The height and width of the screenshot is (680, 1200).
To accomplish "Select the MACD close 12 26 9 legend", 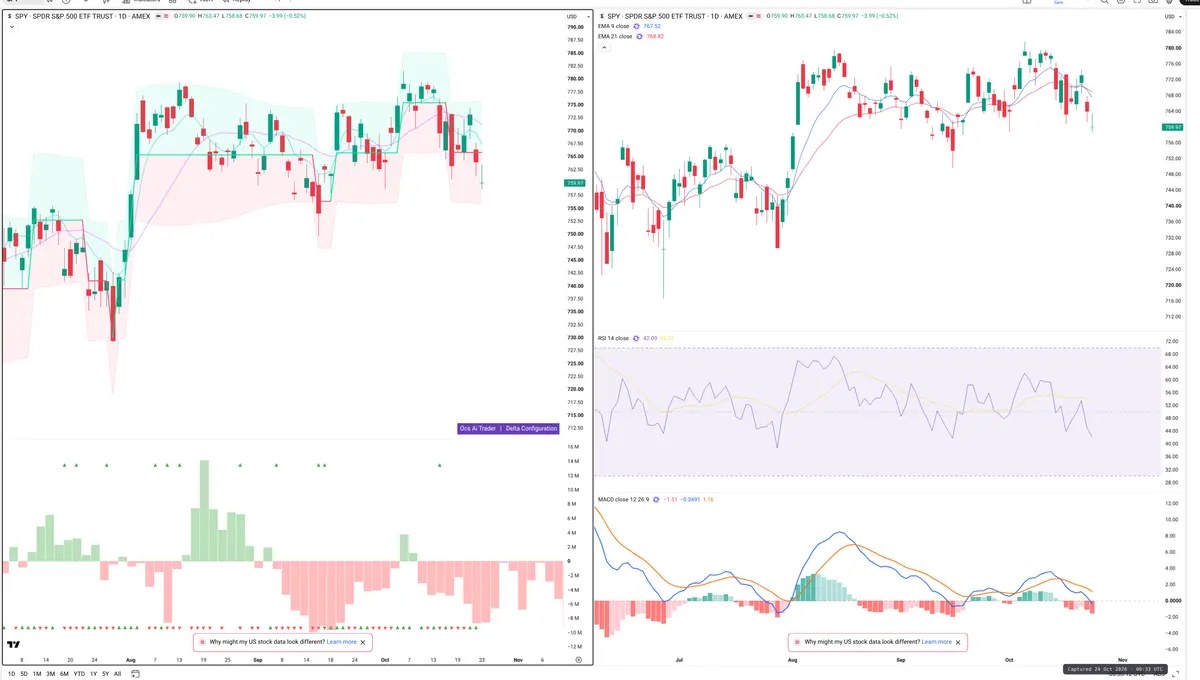I will pyautogui.click(x=622, y=499).
